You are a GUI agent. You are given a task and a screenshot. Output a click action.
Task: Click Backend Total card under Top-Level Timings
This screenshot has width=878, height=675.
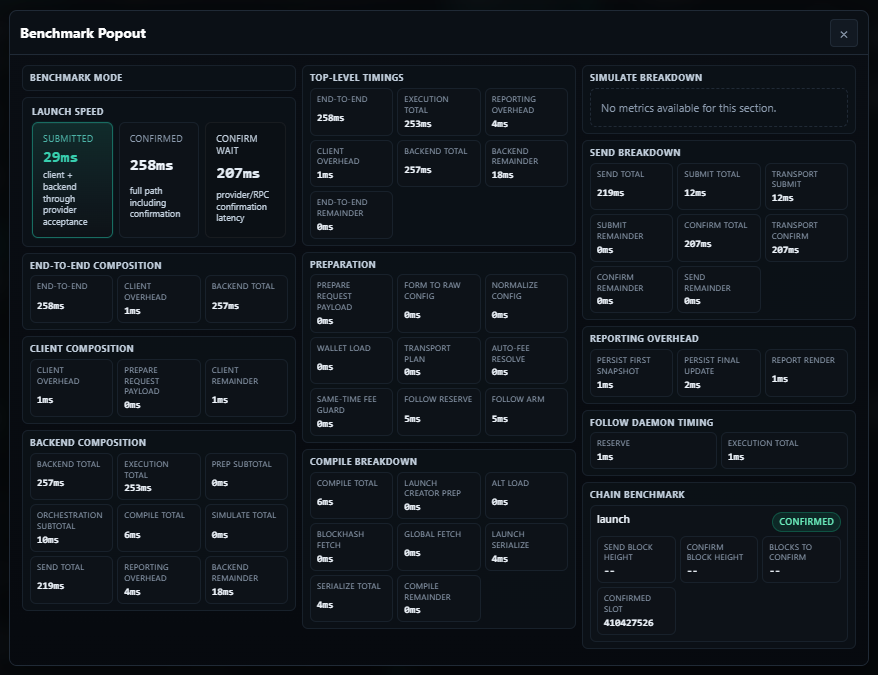[439, 163]
